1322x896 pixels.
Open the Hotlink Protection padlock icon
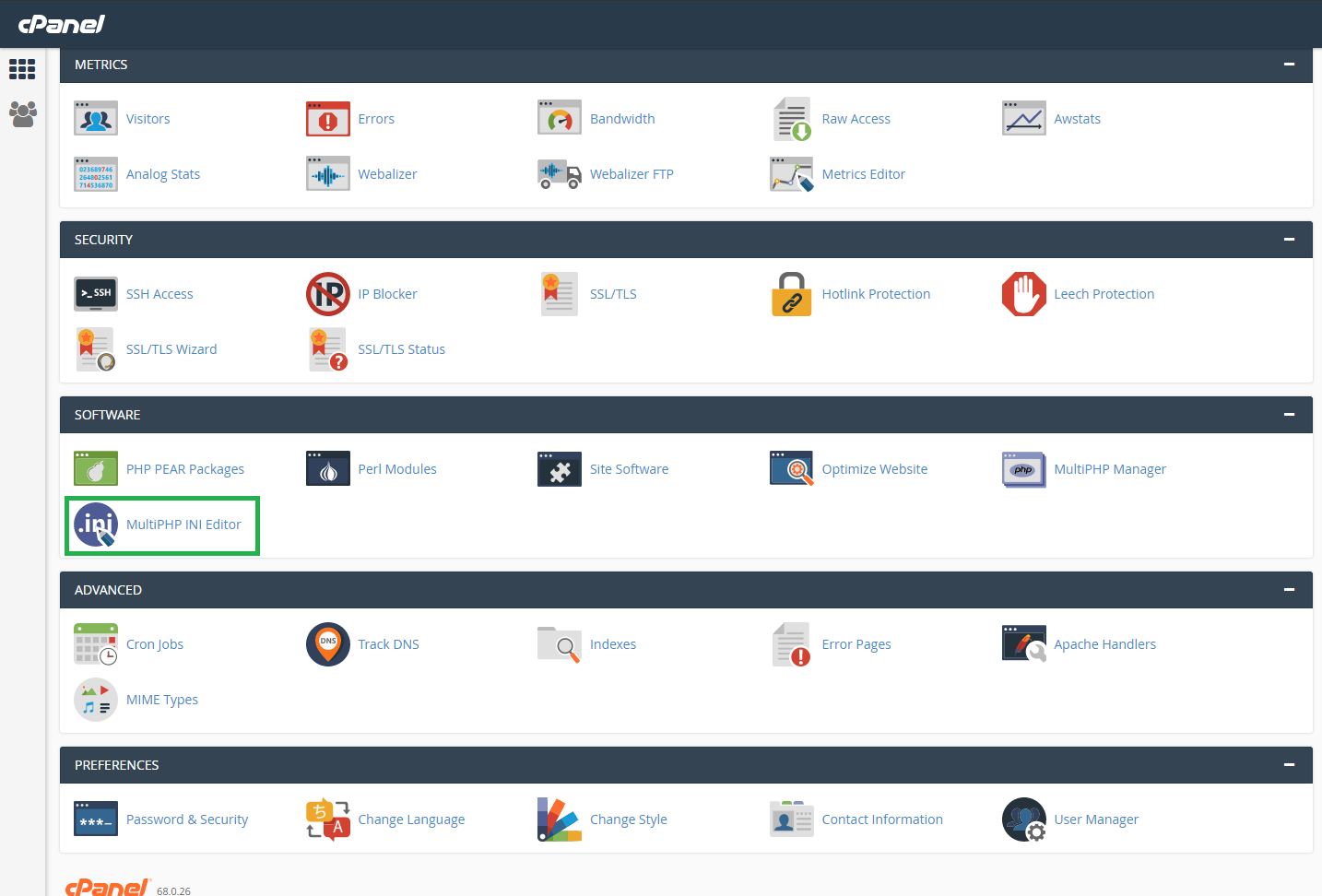(791, 294)
